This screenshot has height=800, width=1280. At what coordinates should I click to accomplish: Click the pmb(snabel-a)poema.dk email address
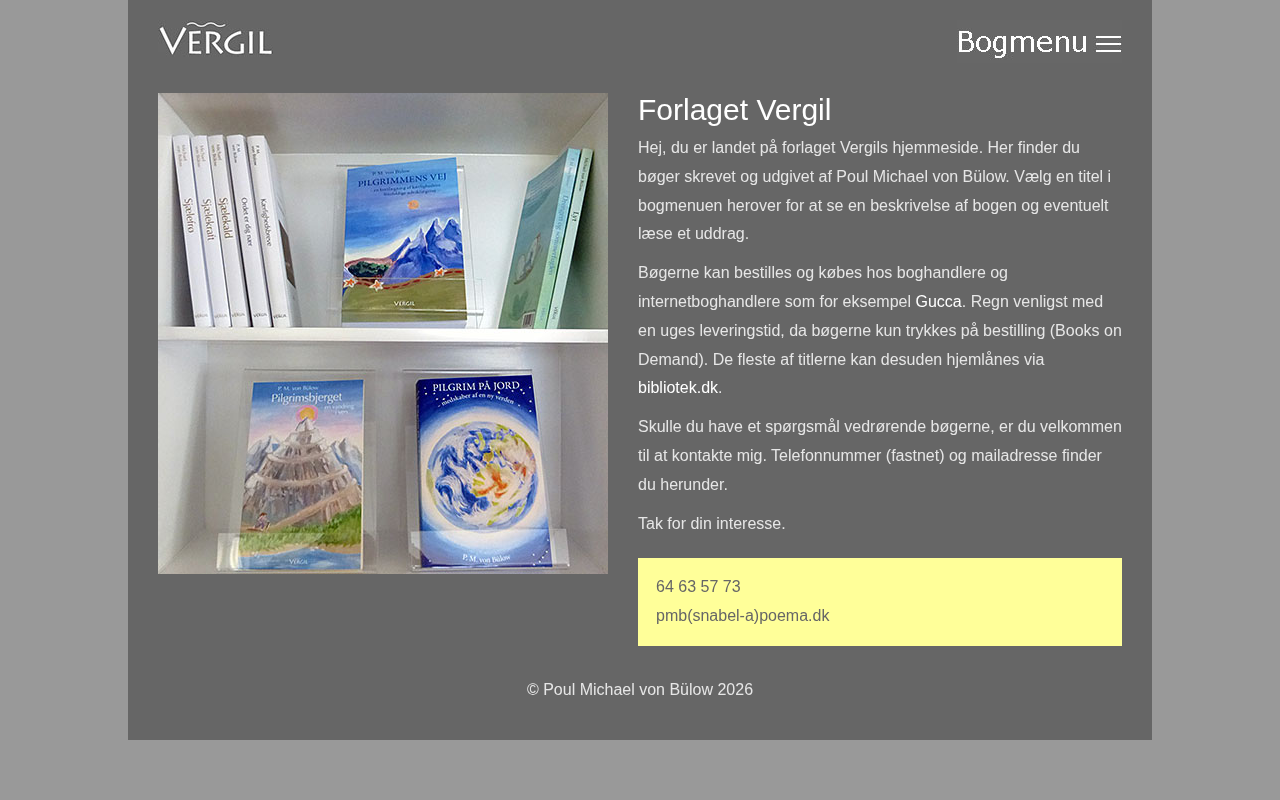tap(743, 616)
